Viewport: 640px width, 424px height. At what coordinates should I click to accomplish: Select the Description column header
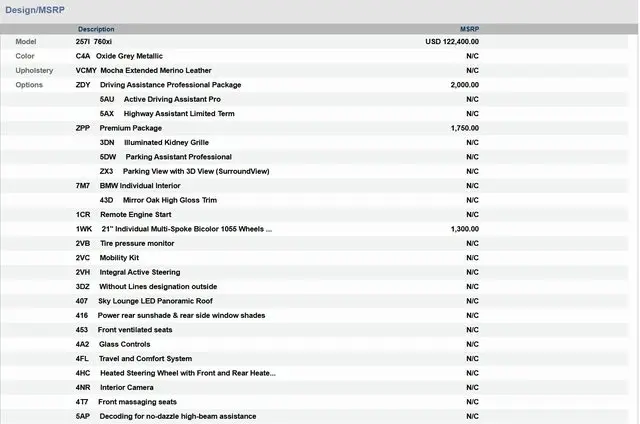coord(96,29)
